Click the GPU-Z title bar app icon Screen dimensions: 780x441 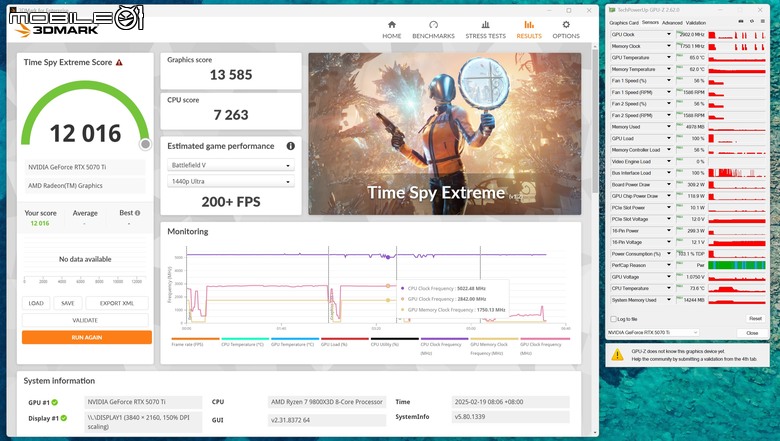click(612, 10)
